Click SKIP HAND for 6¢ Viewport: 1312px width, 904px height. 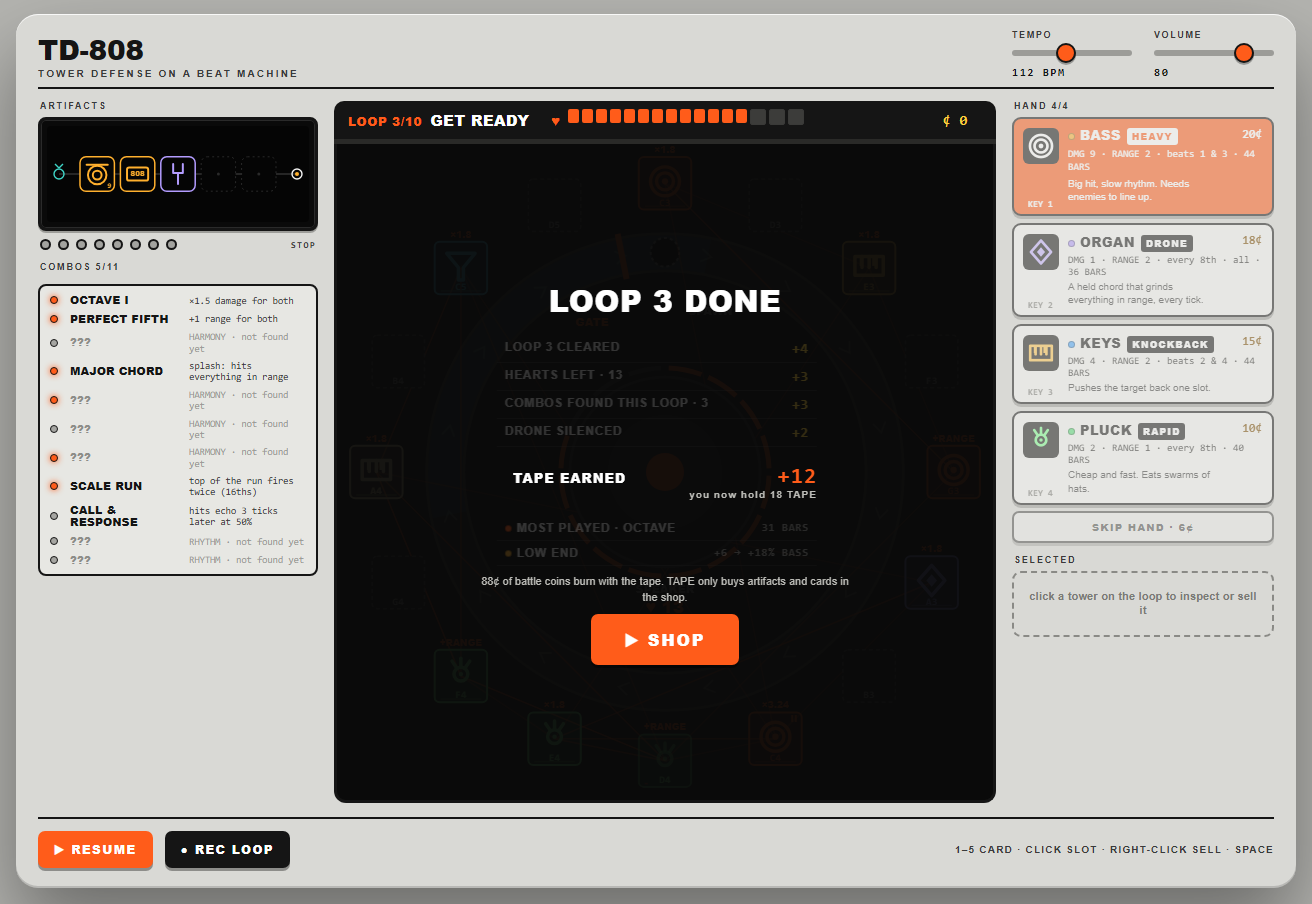pyautogui.click(x=1143, y=527)
